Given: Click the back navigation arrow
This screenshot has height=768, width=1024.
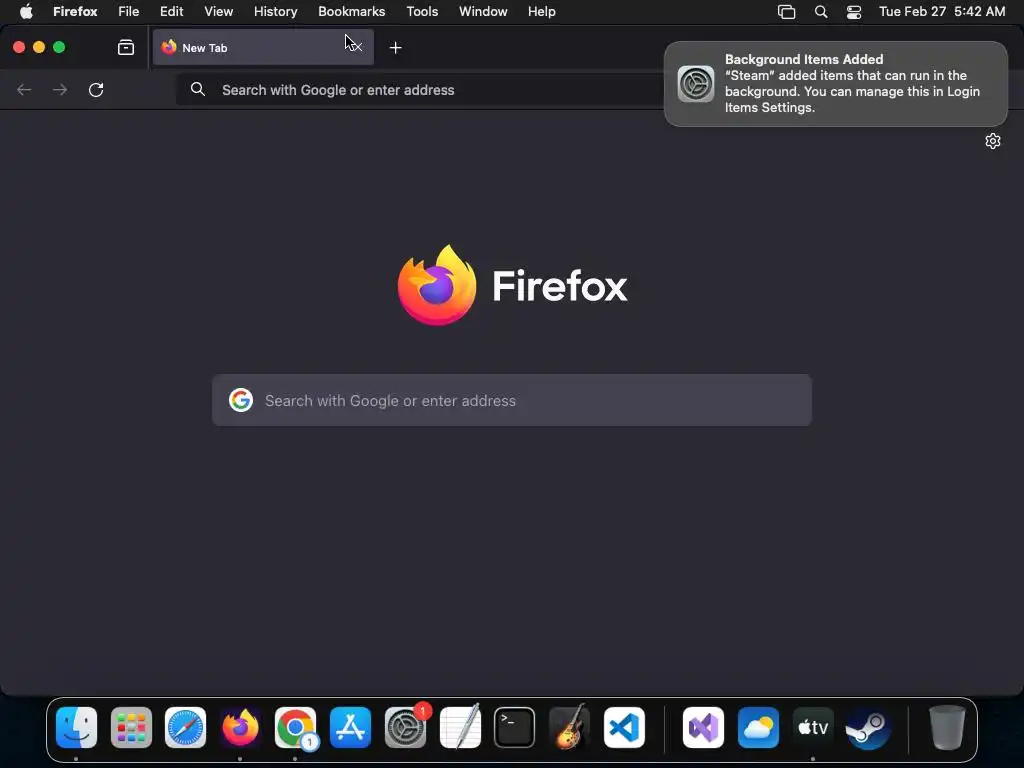Looking at the screenshot, I should 24,89.
